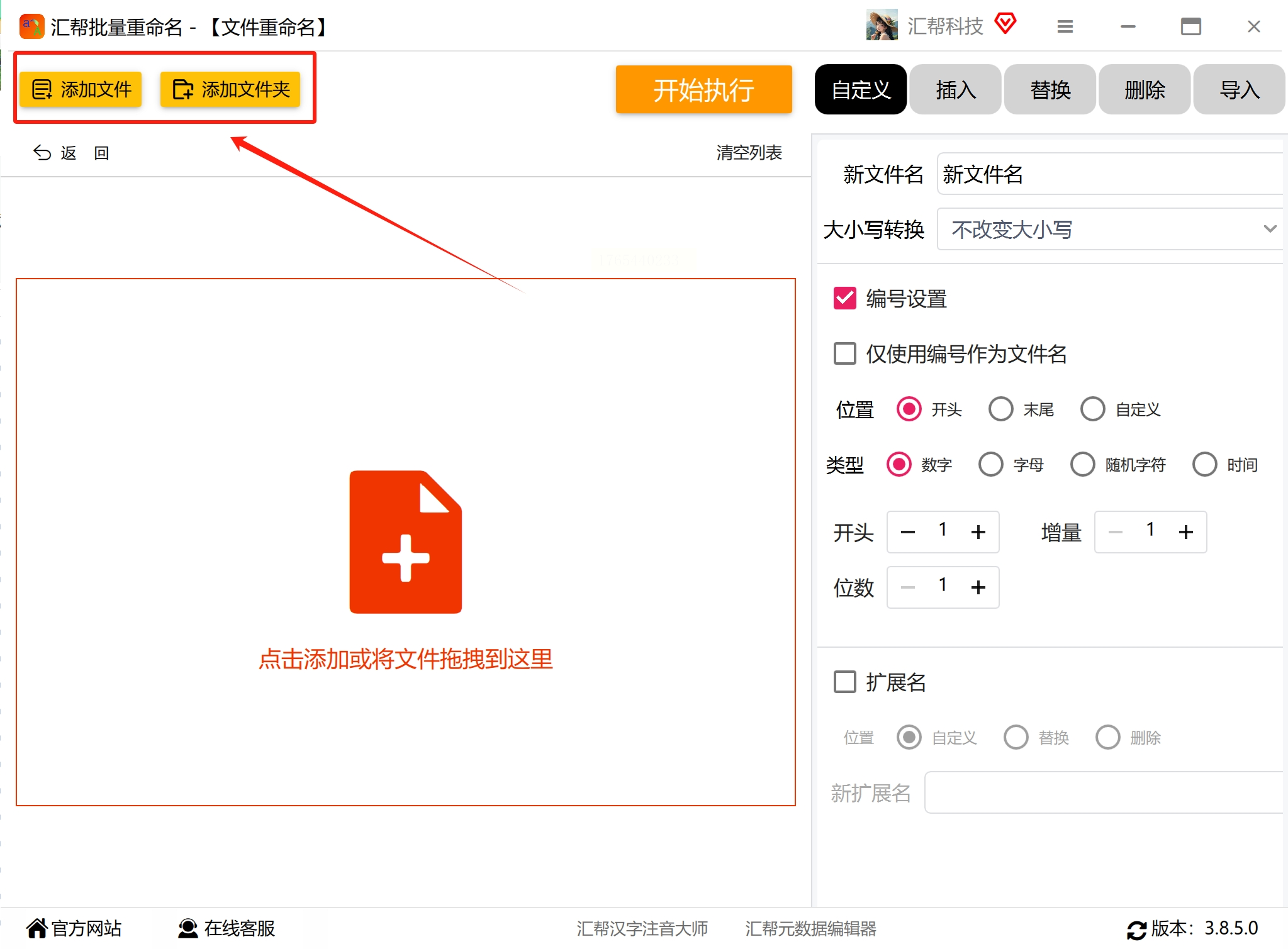Open 官方网站 via the home icon

[x=36, y=928]
